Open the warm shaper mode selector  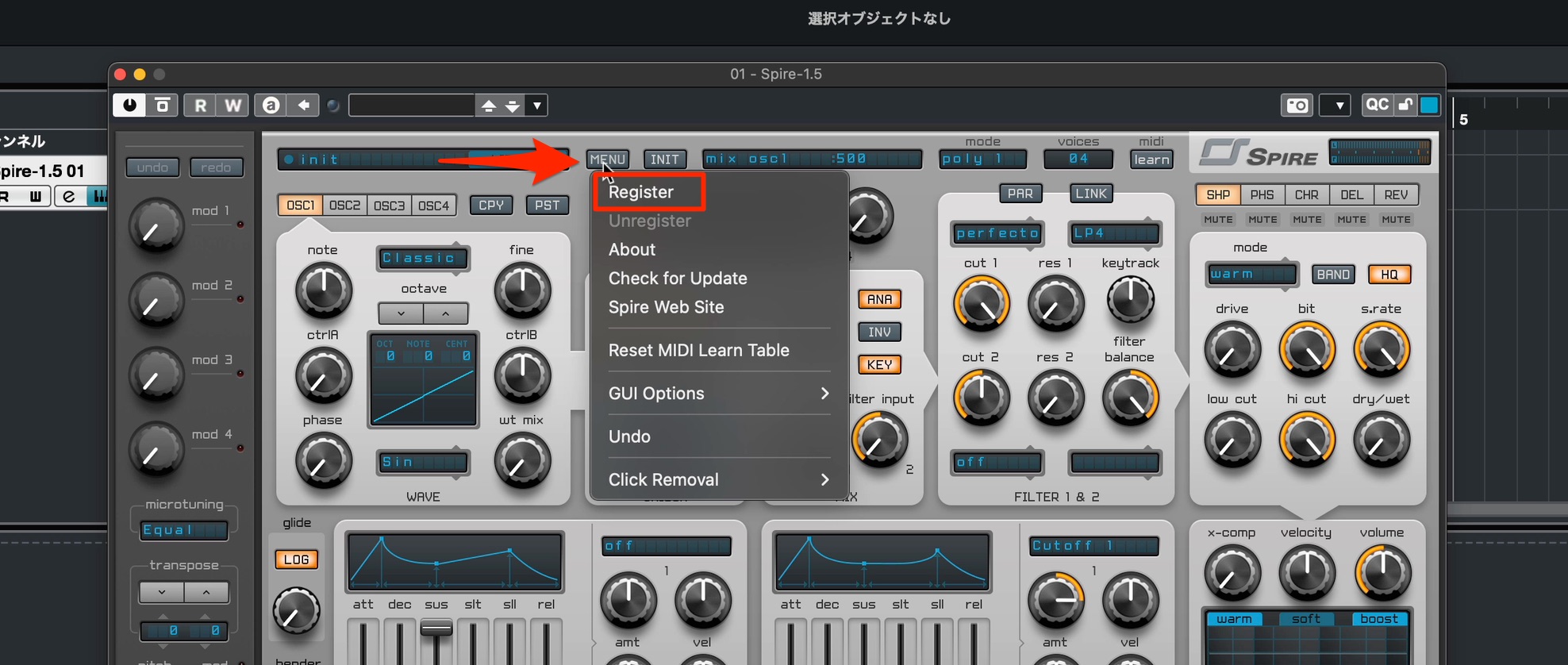click(x=1251, y=275)
